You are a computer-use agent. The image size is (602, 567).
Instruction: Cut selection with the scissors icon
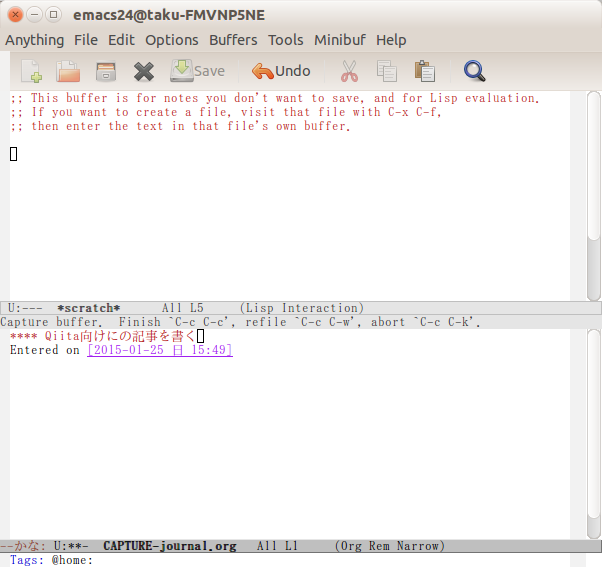click(x=349, y=71)
